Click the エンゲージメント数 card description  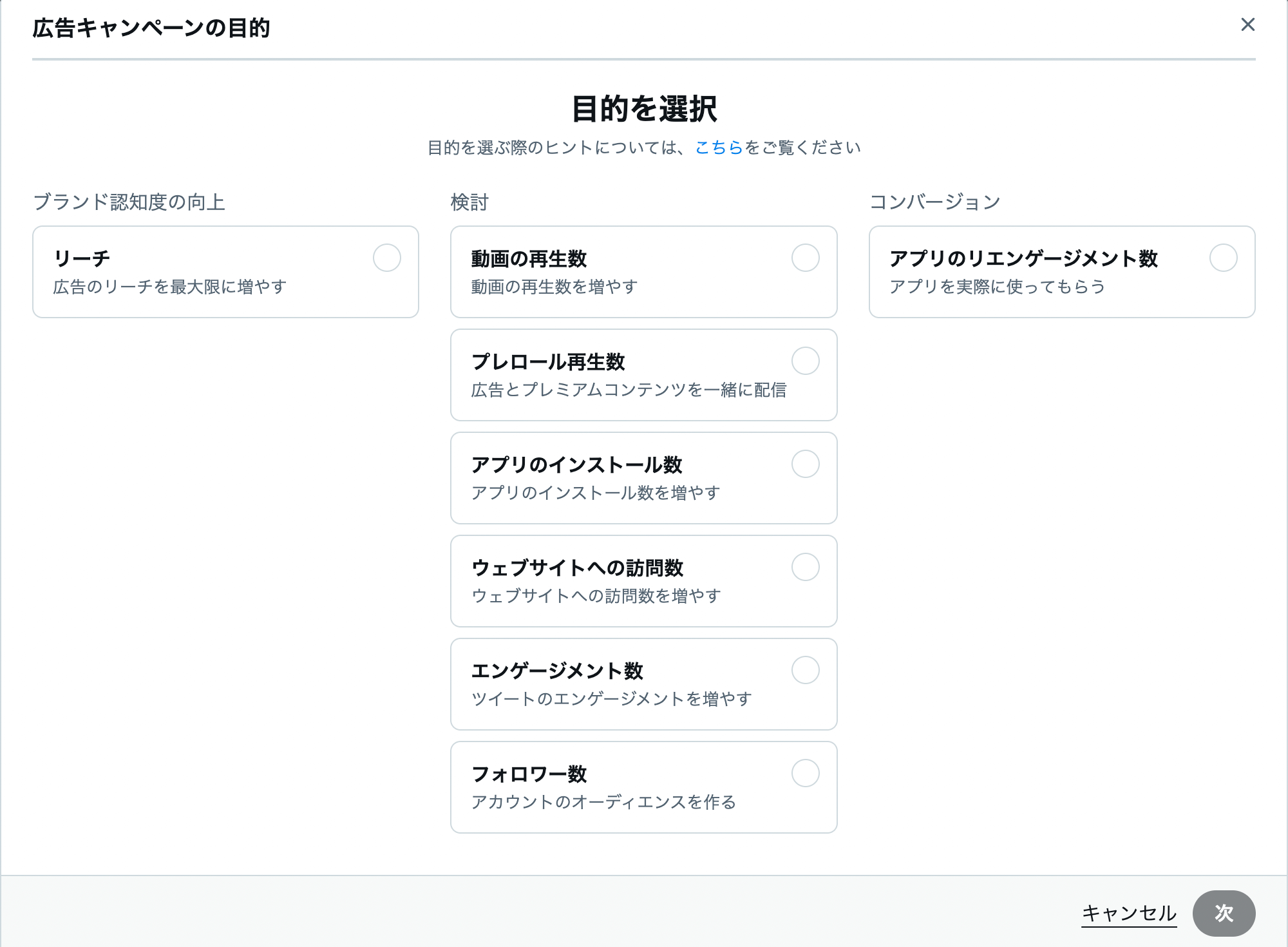[611, 699]
